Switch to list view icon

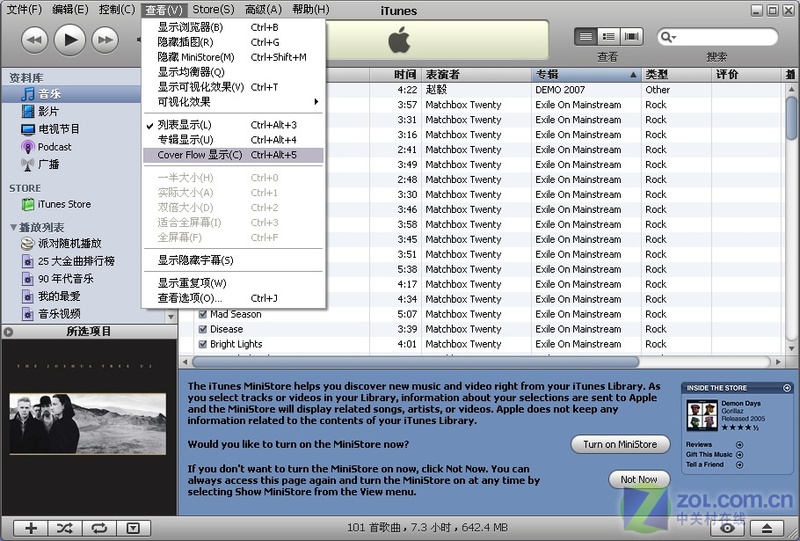pos(586,36)
